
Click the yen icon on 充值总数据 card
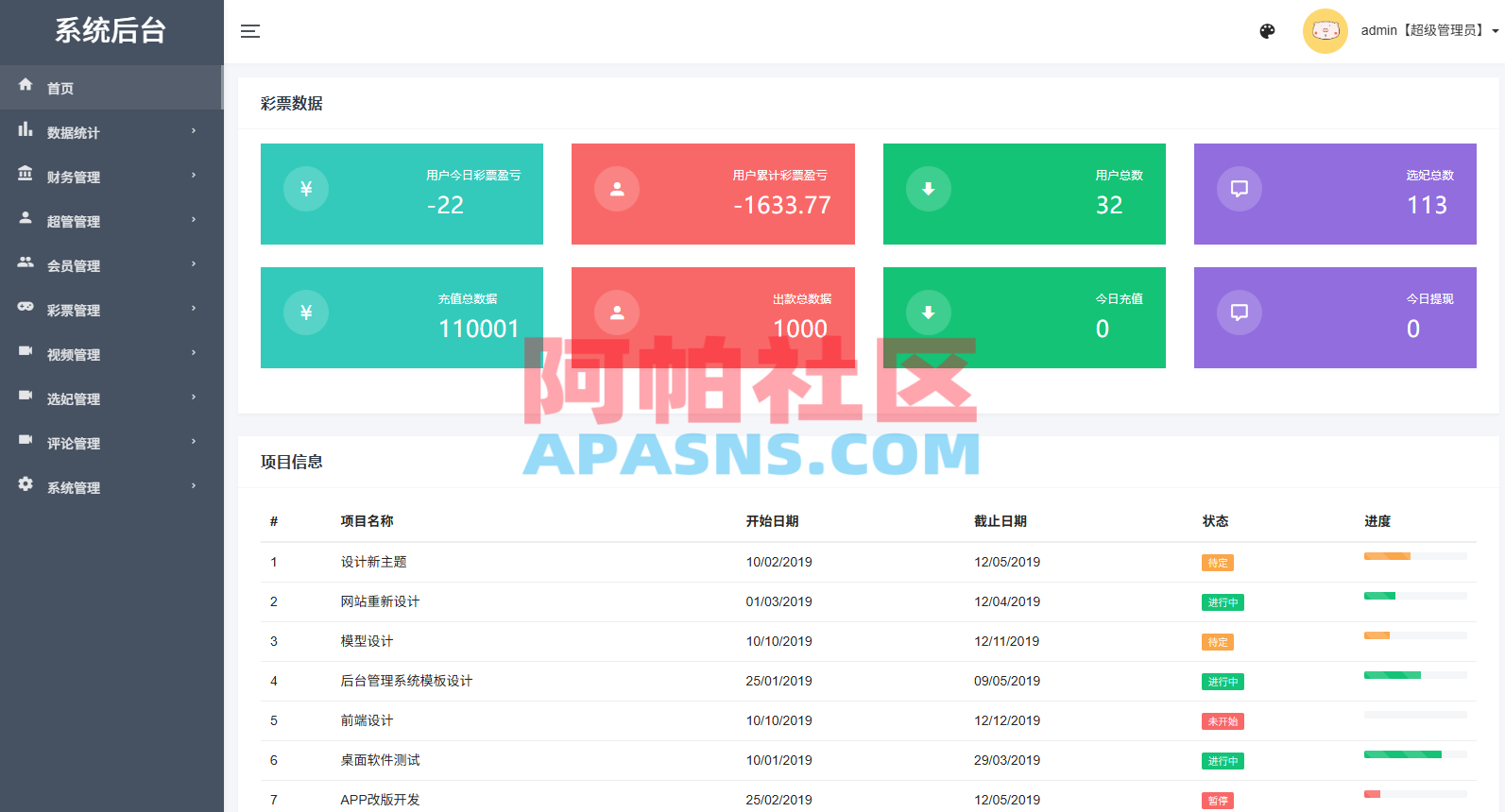pos(306,313)
